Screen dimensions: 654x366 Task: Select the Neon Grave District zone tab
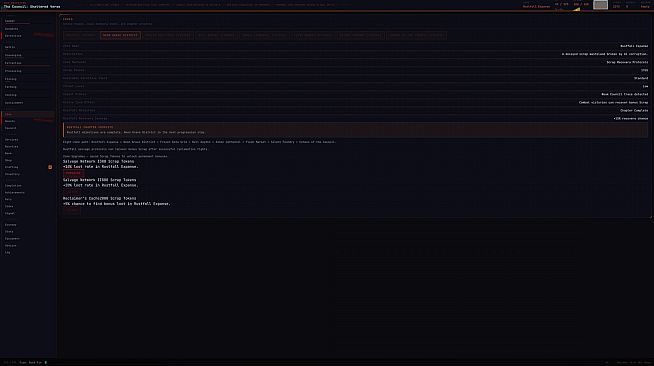click(120, 35)
